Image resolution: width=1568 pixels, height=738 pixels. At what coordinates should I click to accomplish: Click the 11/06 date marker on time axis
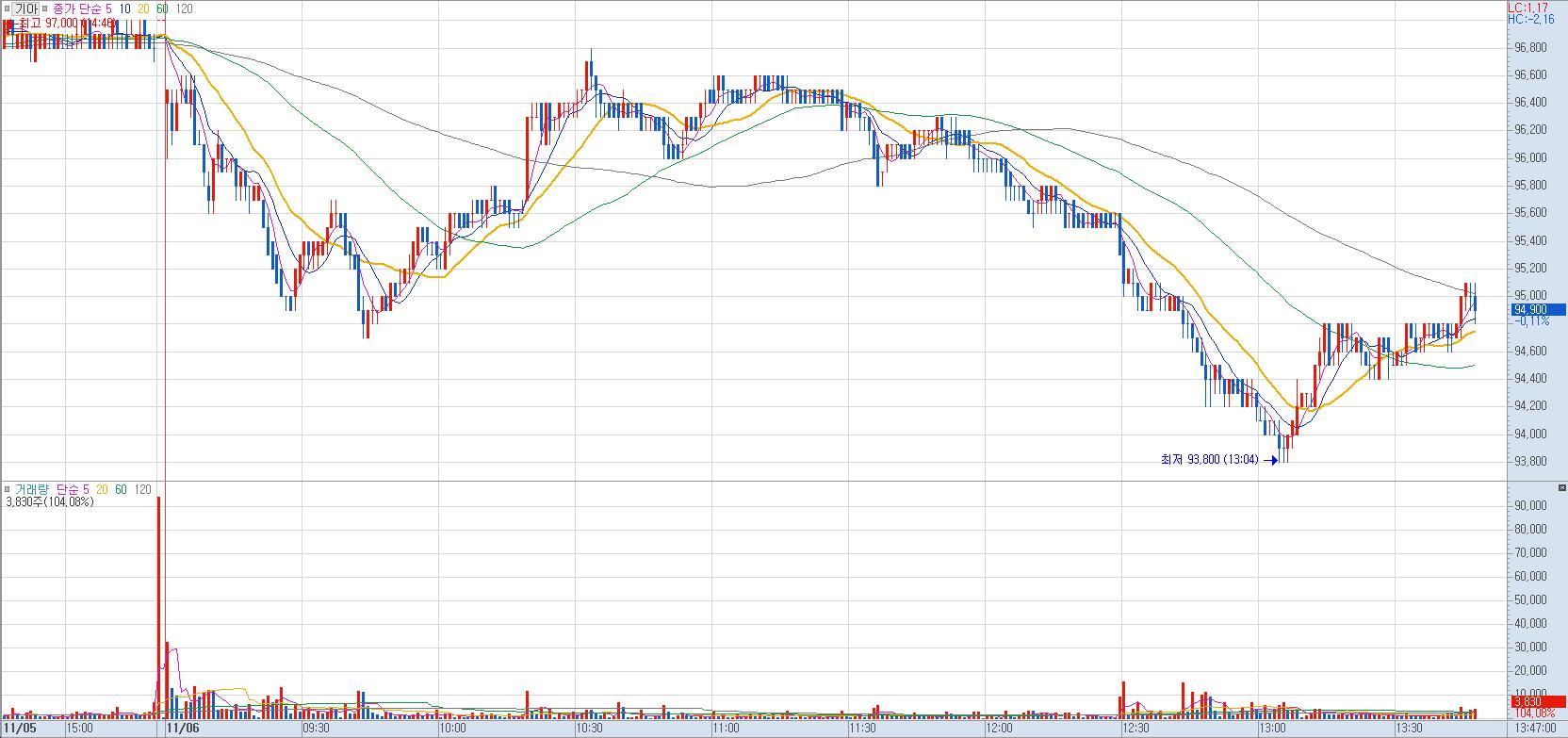pos(183,728)
